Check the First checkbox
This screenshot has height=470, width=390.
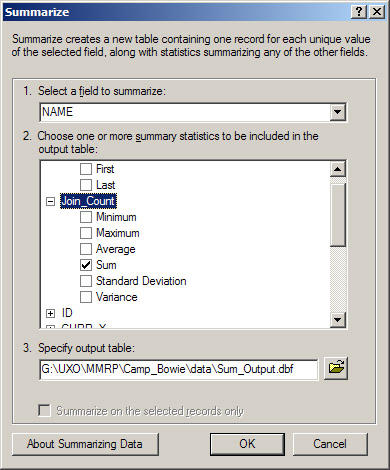tap(86, 169)
